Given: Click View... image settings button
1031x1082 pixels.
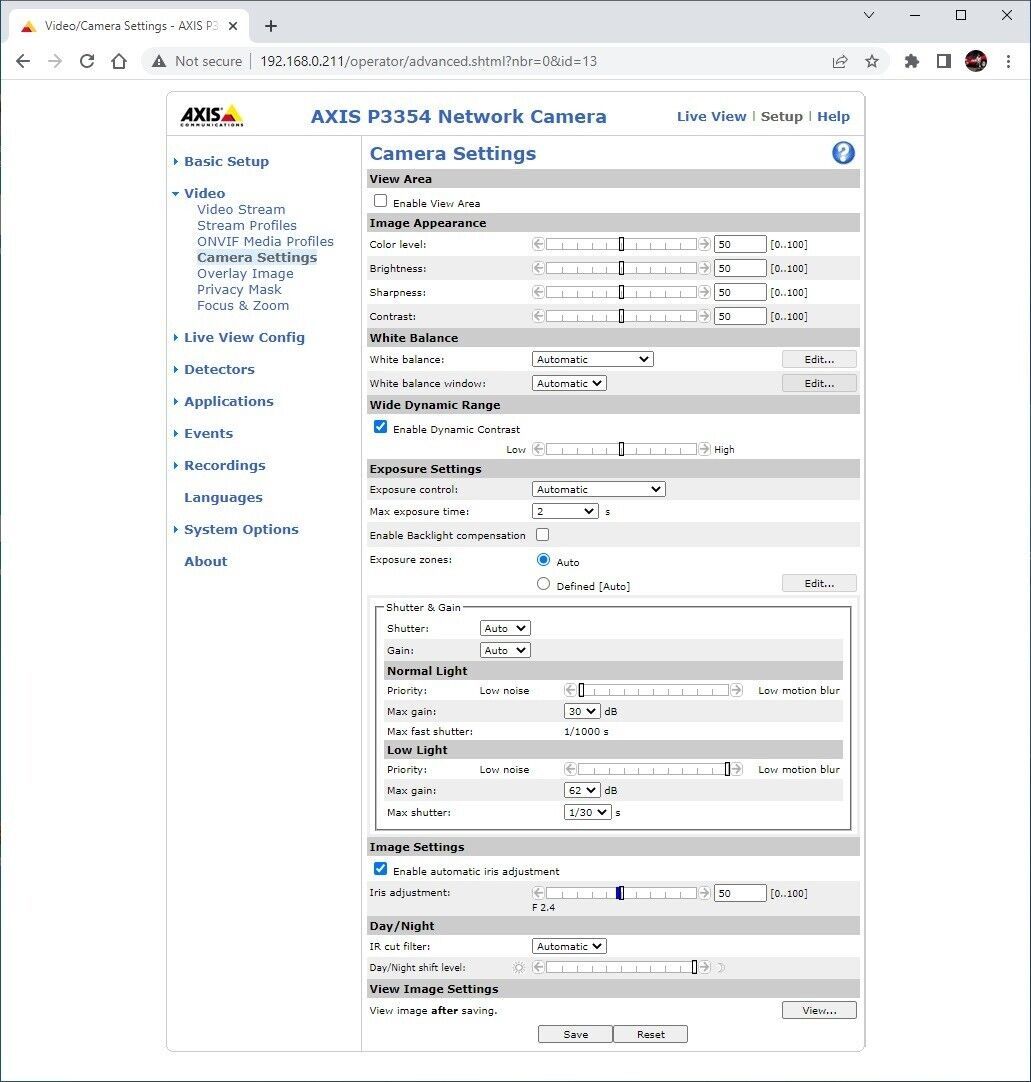Looking at the screenshot, I should pos(819,1010).
